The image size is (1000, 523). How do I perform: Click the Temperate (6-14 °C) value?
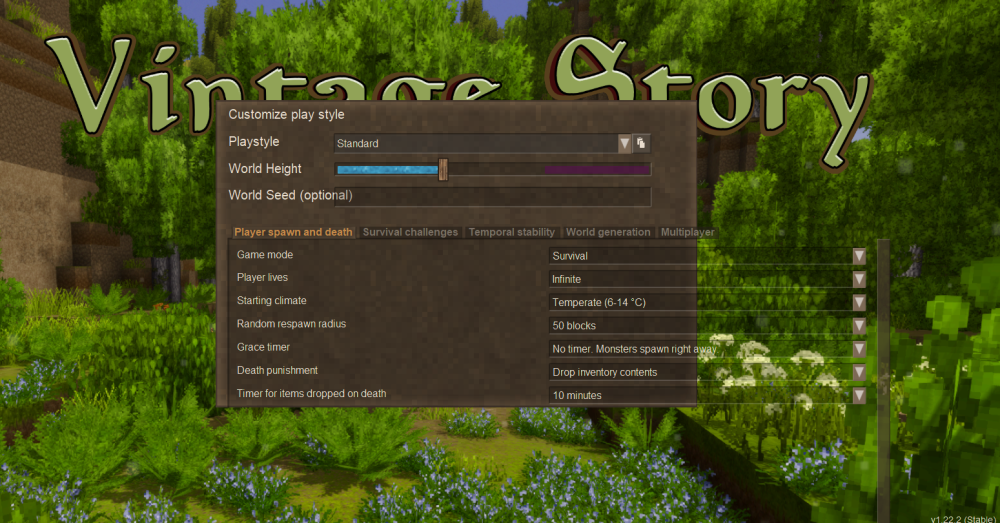point(599,302)
